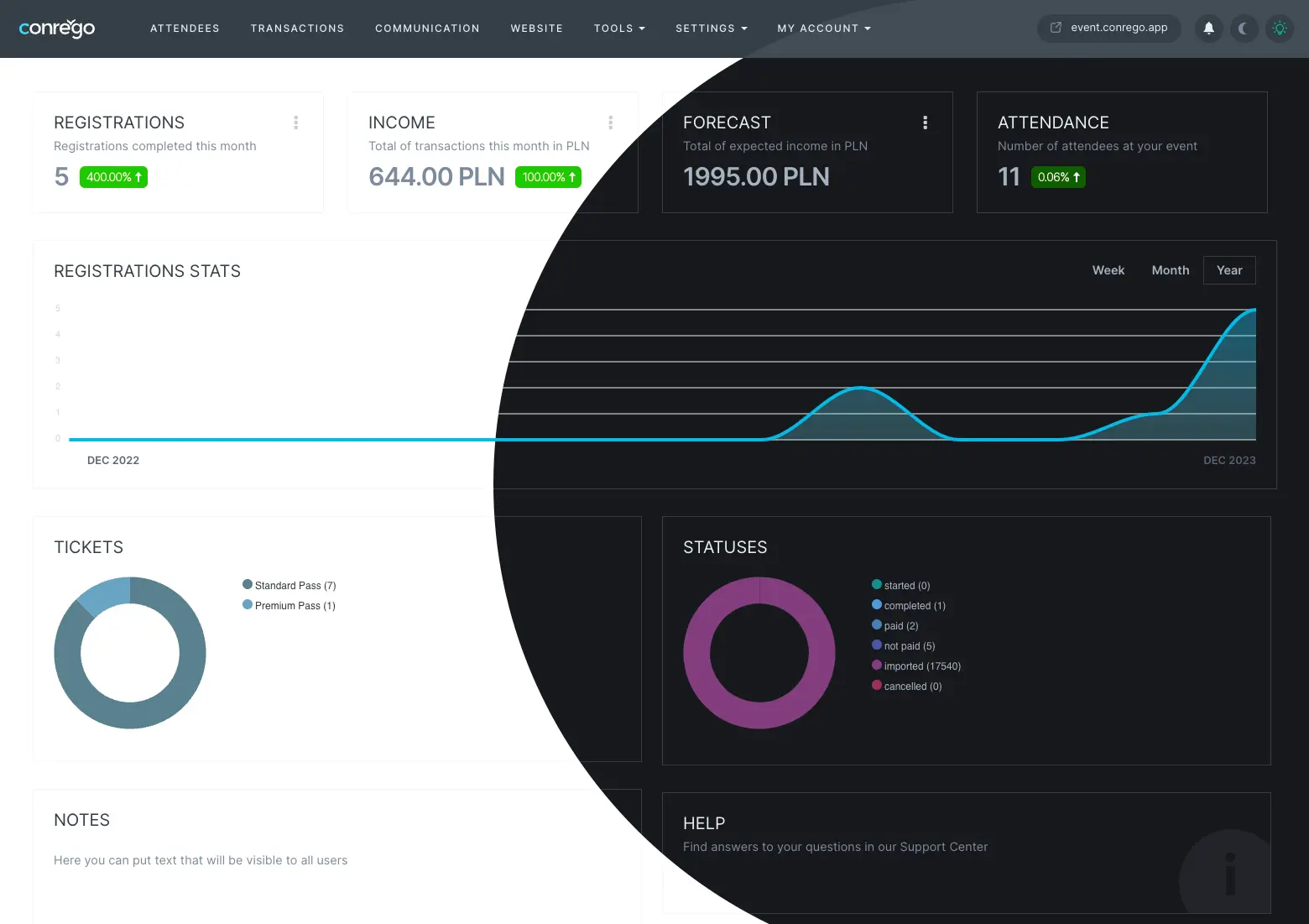This screenshot has height=924, width=1309.
Task: Click the 1995.00 PLN forecast value
Action: [x=756, y=176]
